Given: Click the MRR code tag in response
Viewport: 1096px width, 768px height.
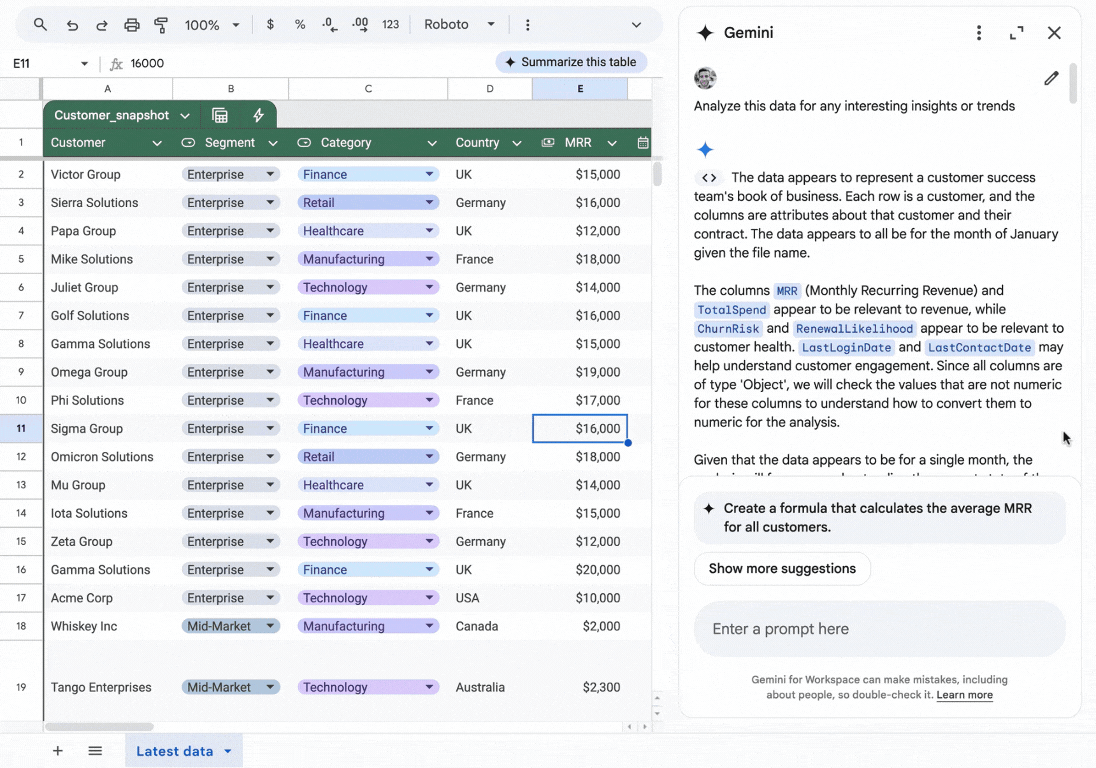Looking at the screenshot, I should click(787, 291).
